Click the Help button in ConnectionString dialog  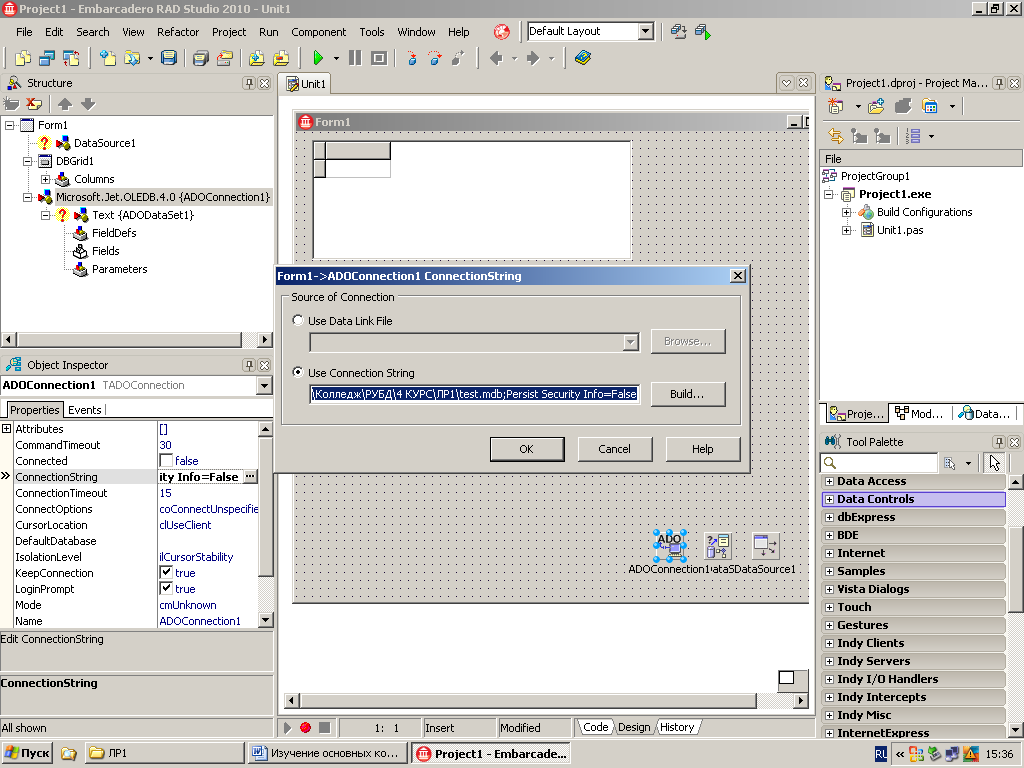point(703,449)
